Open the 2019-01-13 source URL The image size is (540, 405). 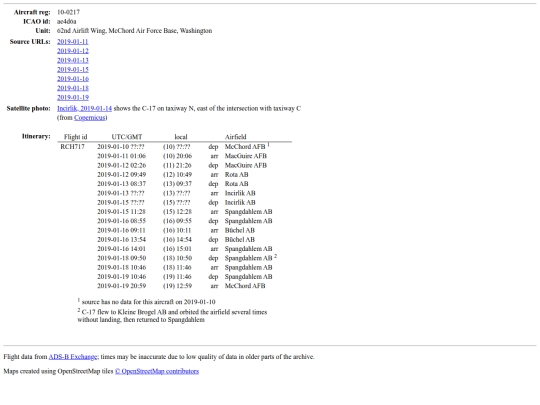point(73,60)
